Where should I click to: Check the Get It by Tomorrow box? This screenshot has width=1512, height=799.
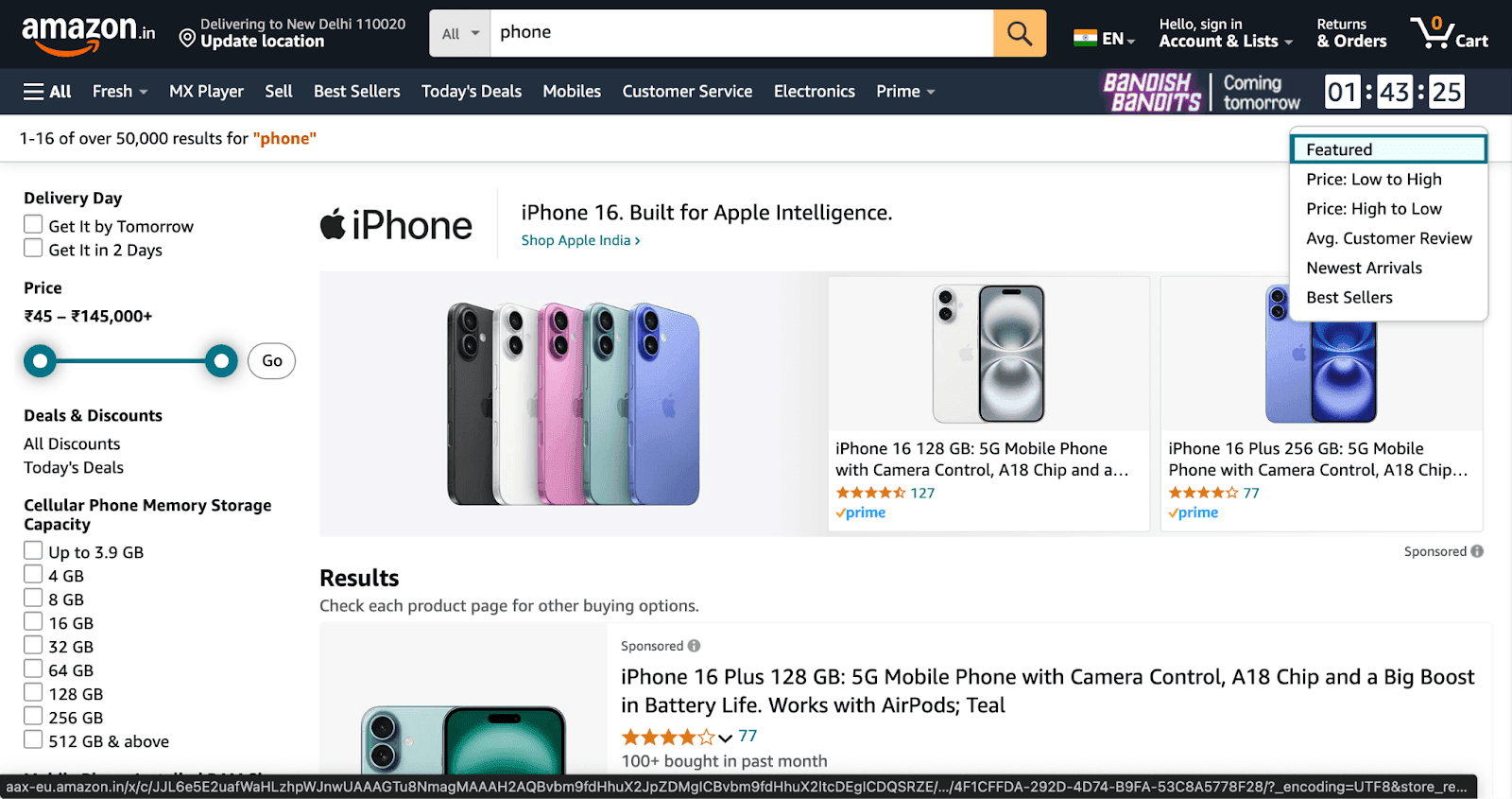(x=33, y=225)
